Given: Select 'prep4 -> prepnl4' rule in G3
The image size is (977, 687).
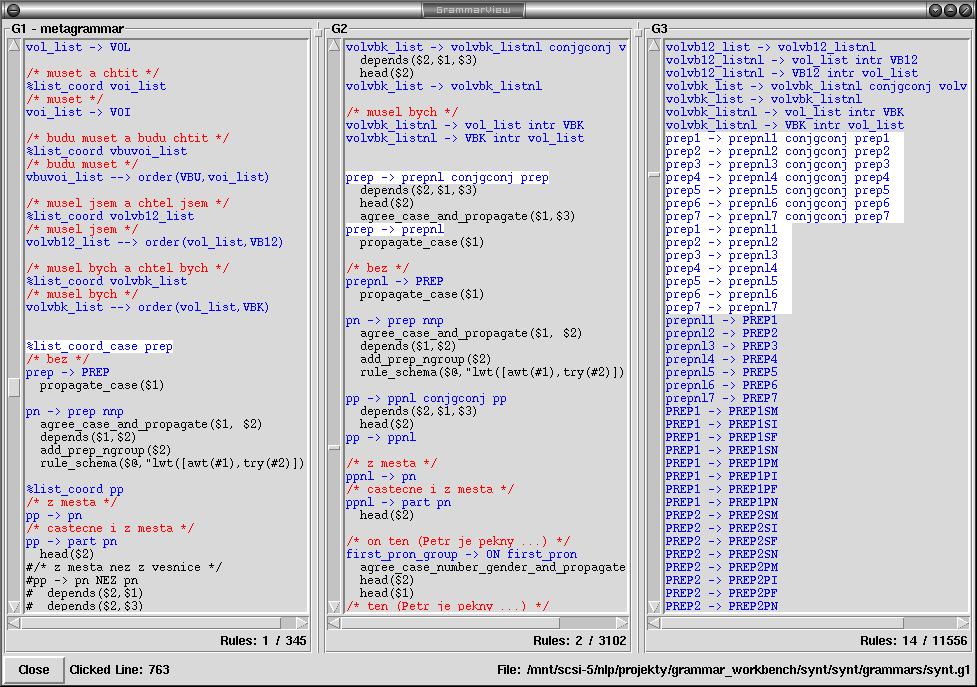Looking at the screenshot, I should (x=722, y=268).
